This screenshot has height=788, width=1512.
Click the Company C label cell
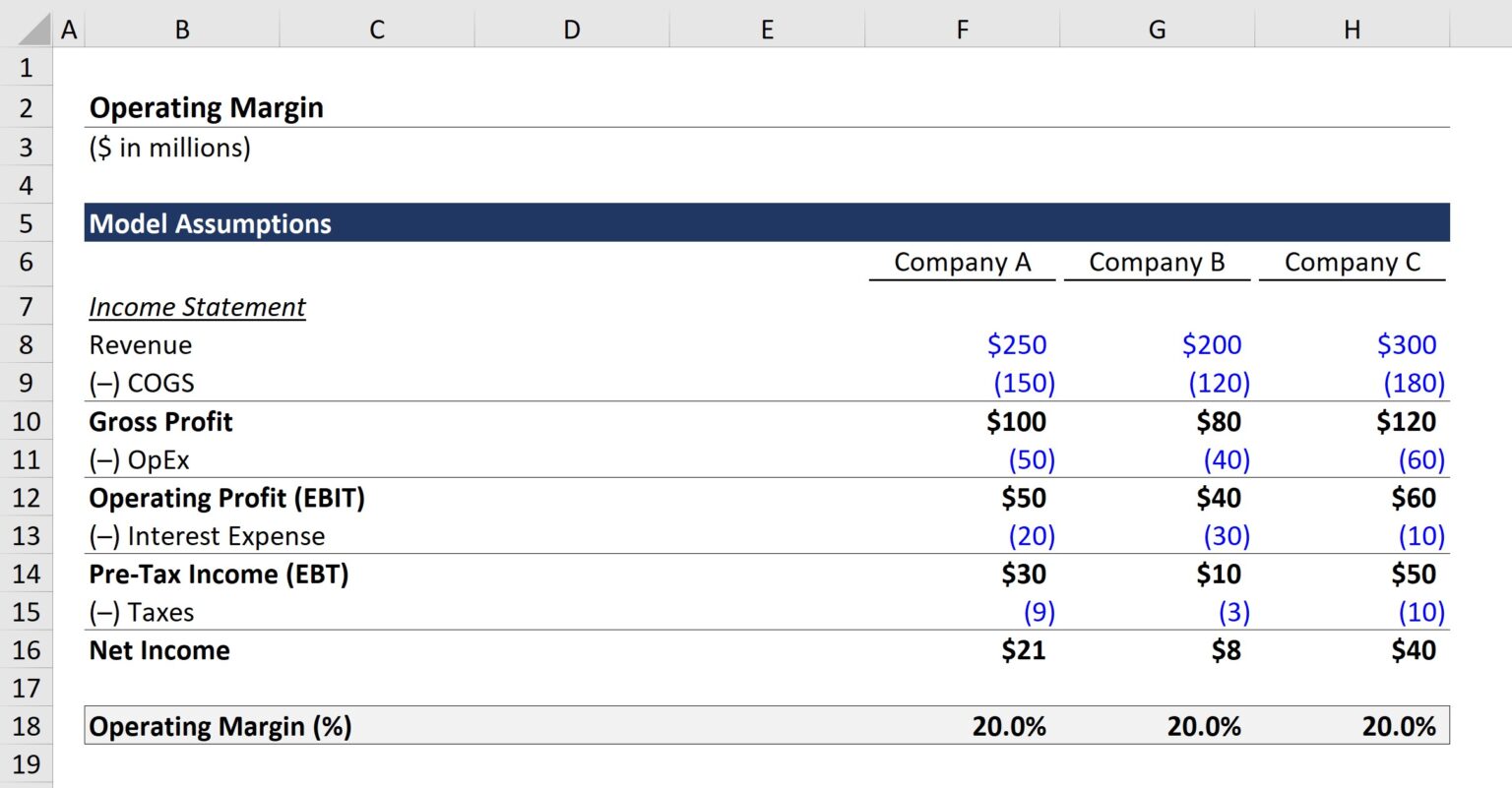pos(1353,262)
